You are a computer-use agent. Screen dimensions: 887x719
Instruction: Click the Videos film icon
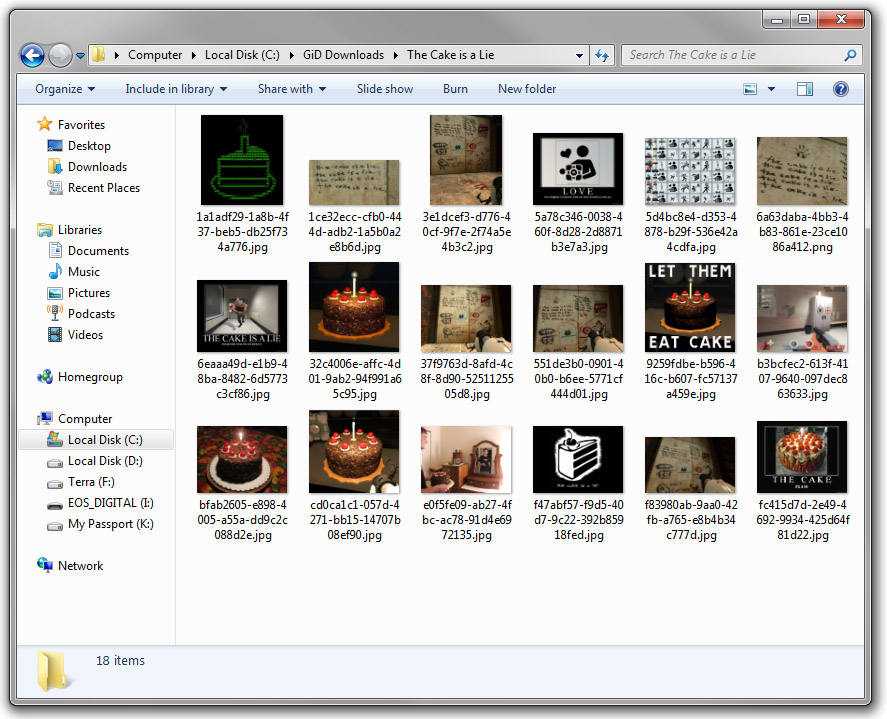coord(55,334)
